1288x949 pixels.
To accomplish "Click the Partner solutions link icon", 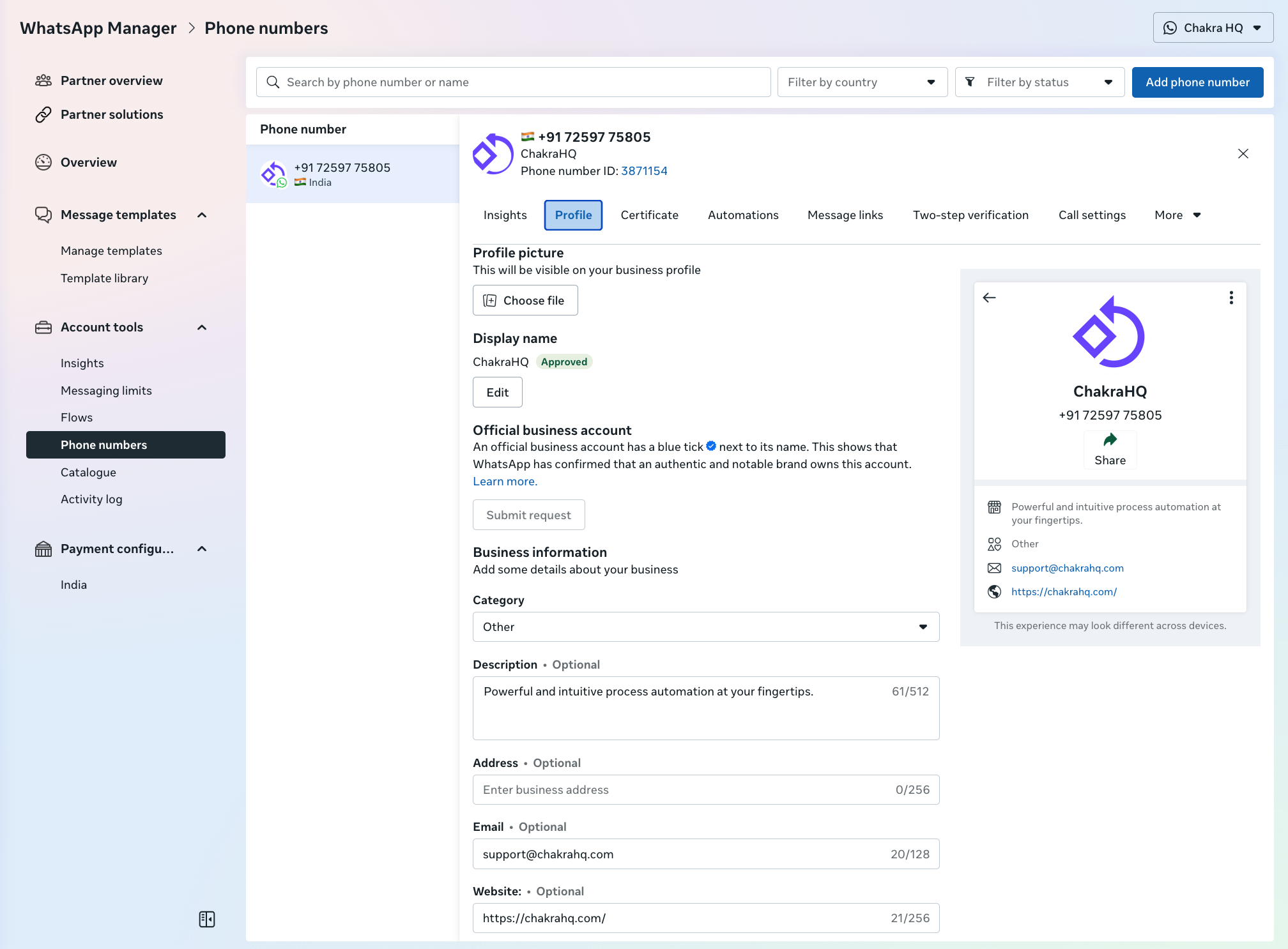I will [x=43, y=114].
